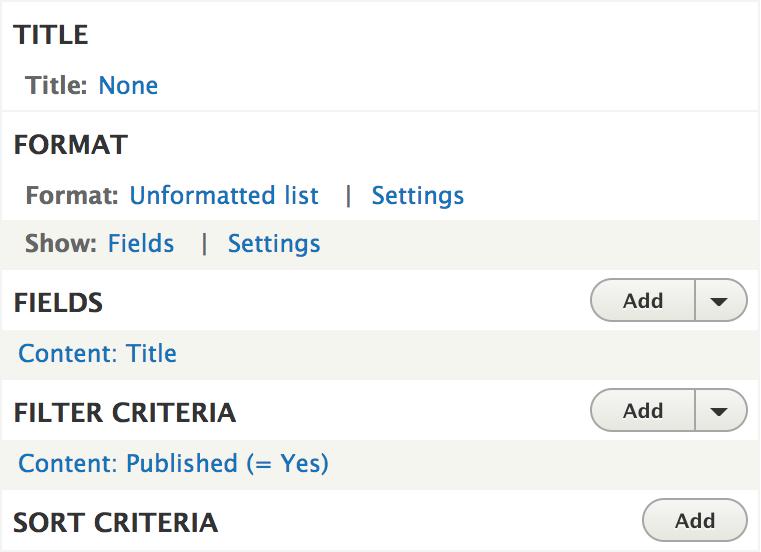Open "Content: Published (= Yes)" filter
The width and height of the screenshot is (761, 552).
pos(174,464)
